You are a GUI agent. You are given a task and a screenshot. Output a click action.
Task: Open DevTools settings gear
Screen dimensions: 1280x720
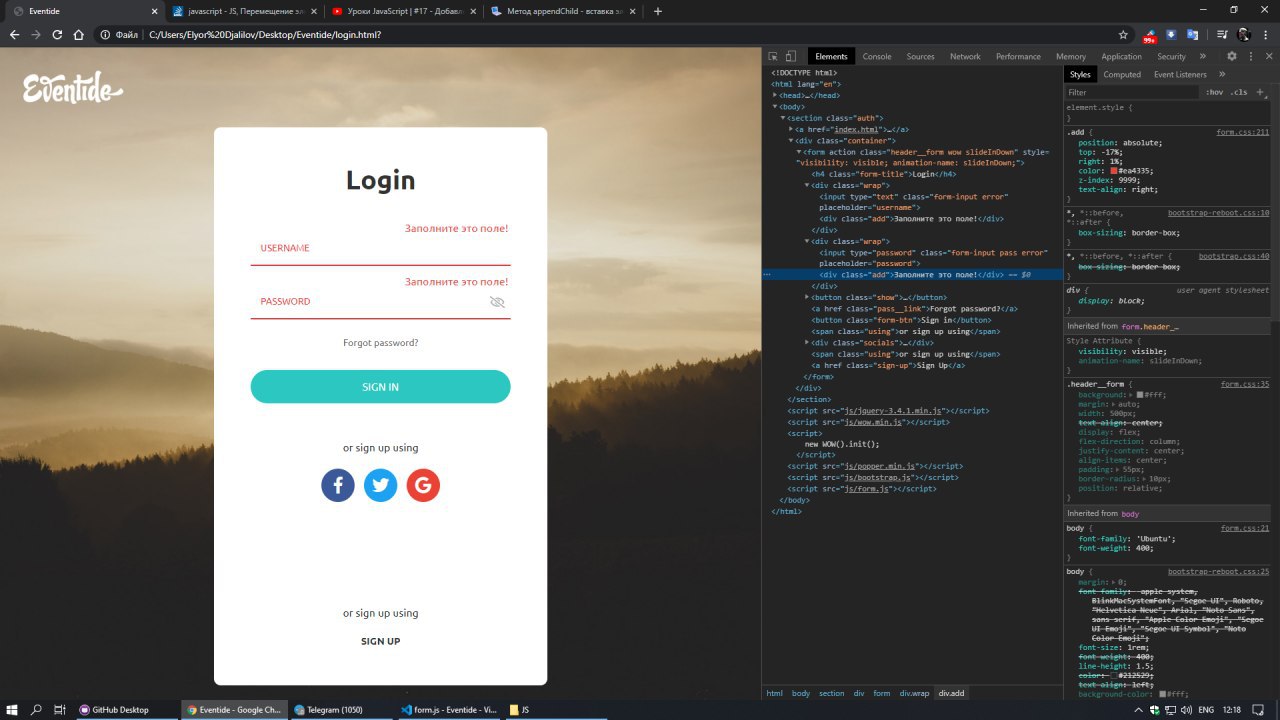(1232, 56)
